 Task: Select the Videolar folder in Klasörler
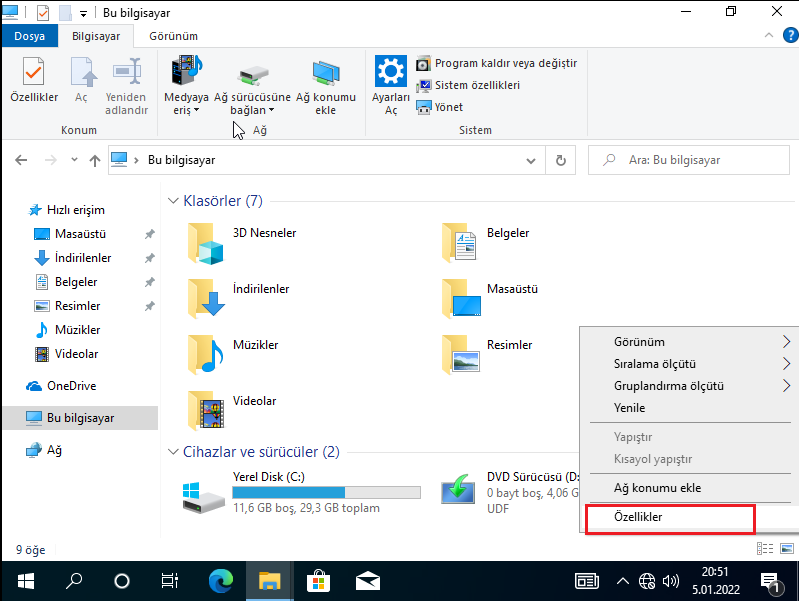[232, 411]
